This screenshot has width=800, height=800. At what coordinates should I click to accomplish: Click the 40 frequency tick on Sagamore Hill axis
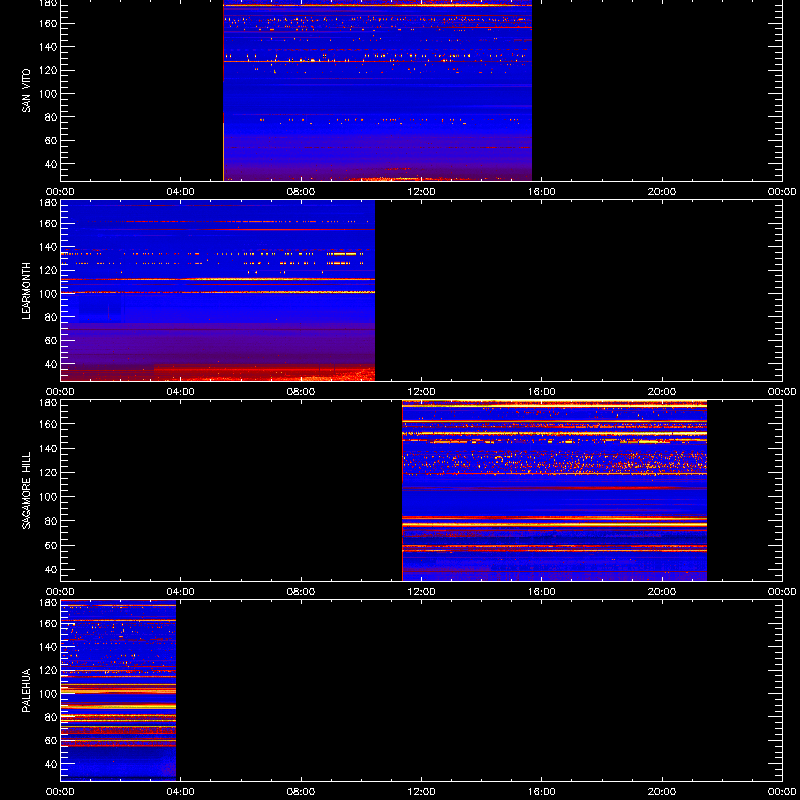pyautogui.click(x=51, y=569)
